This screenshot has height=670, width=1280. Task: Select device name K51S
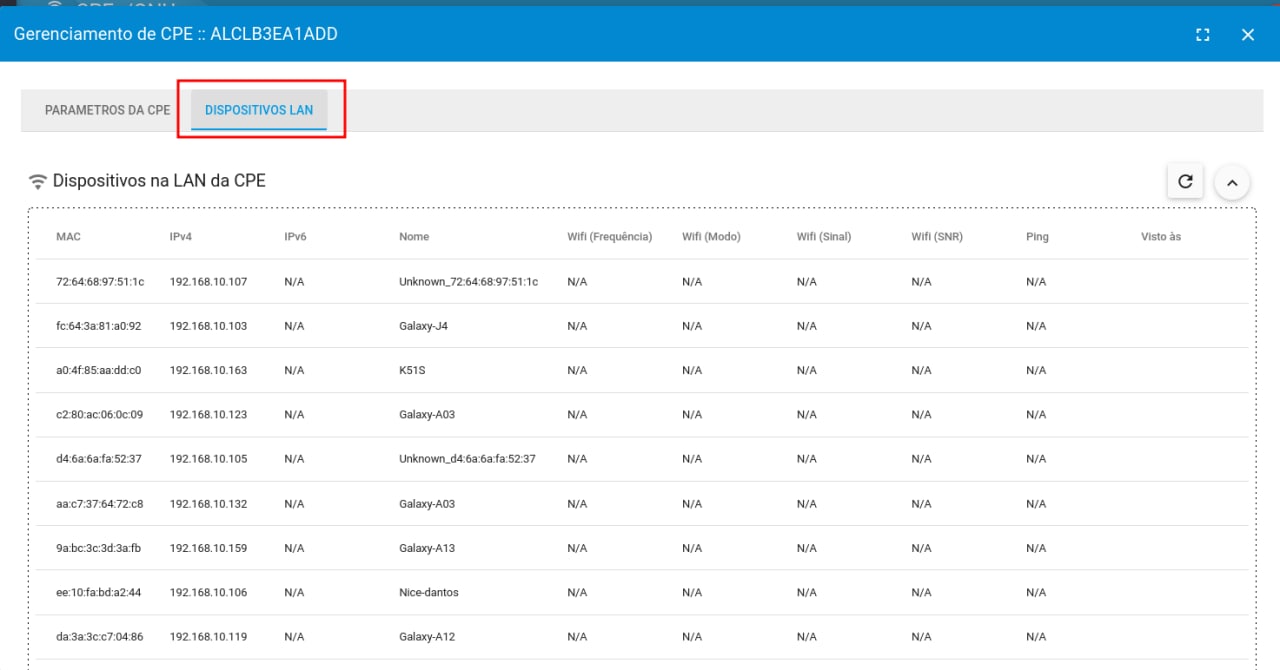[x=413, y=370]
